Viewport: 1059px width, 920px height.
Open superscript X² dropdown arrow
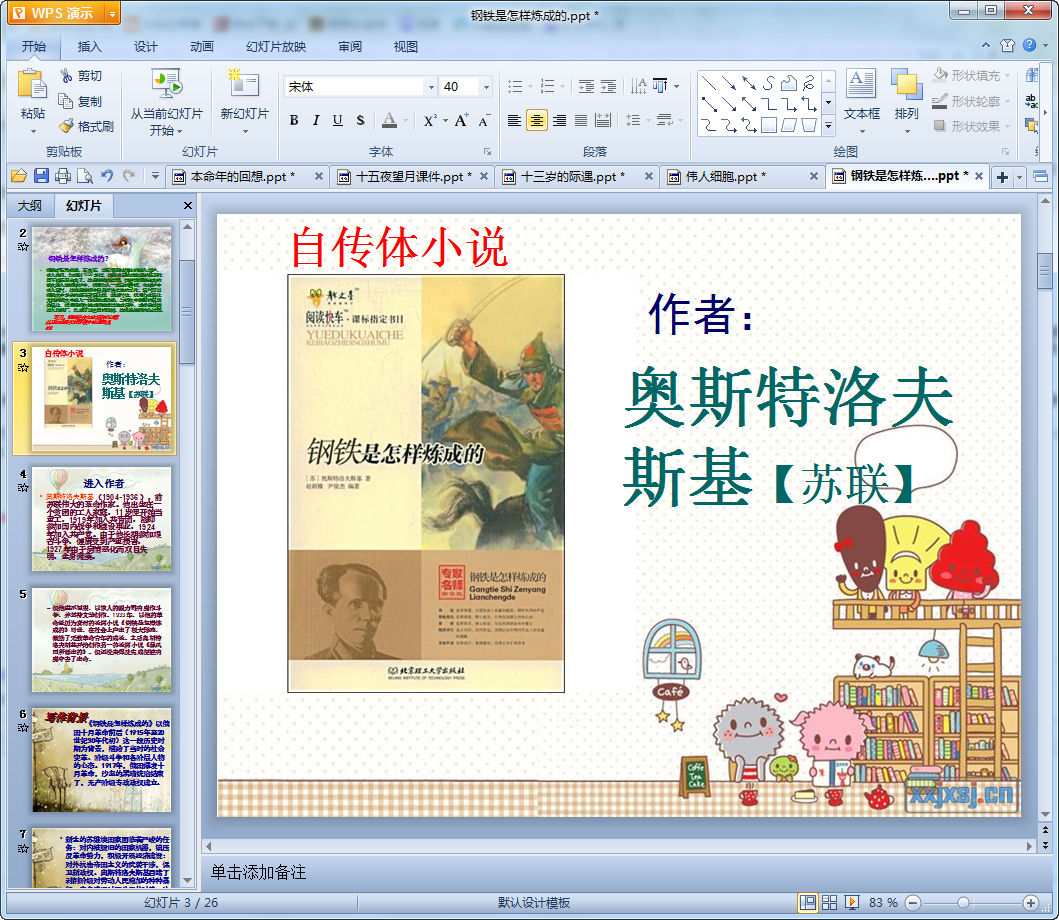click(445, 121)
